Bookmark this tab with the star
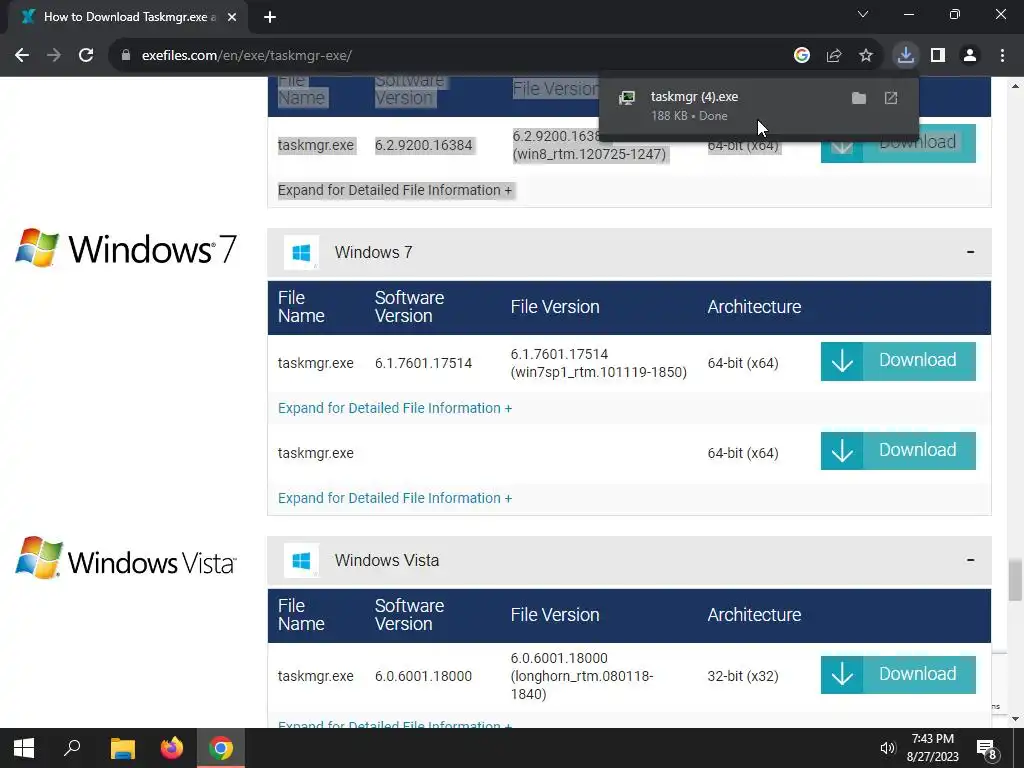This screenshot has width=1024, height=768. [x=866, y=56]
